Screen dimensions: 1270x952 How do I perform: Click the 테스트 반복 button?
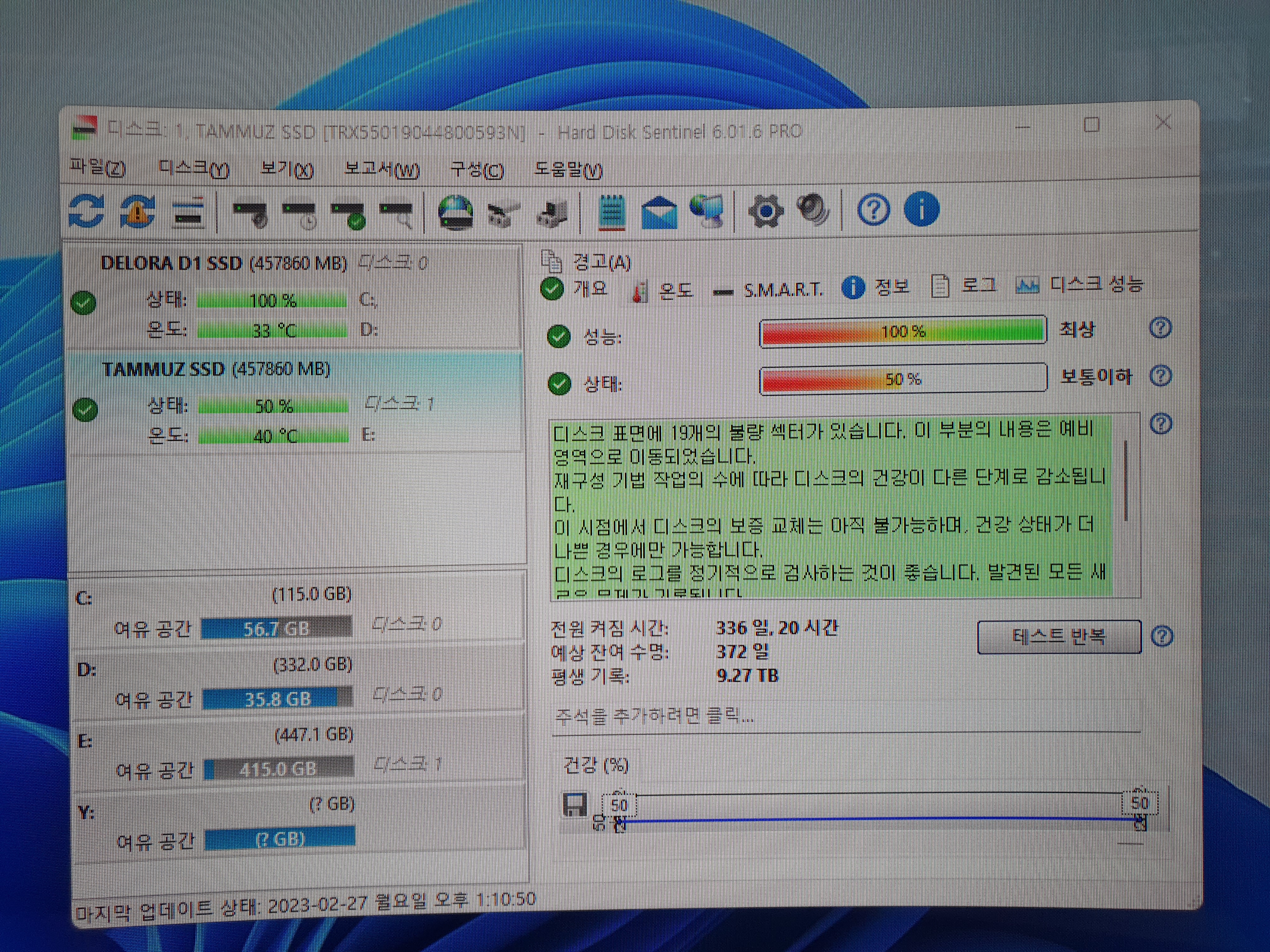pos(1059,636)
